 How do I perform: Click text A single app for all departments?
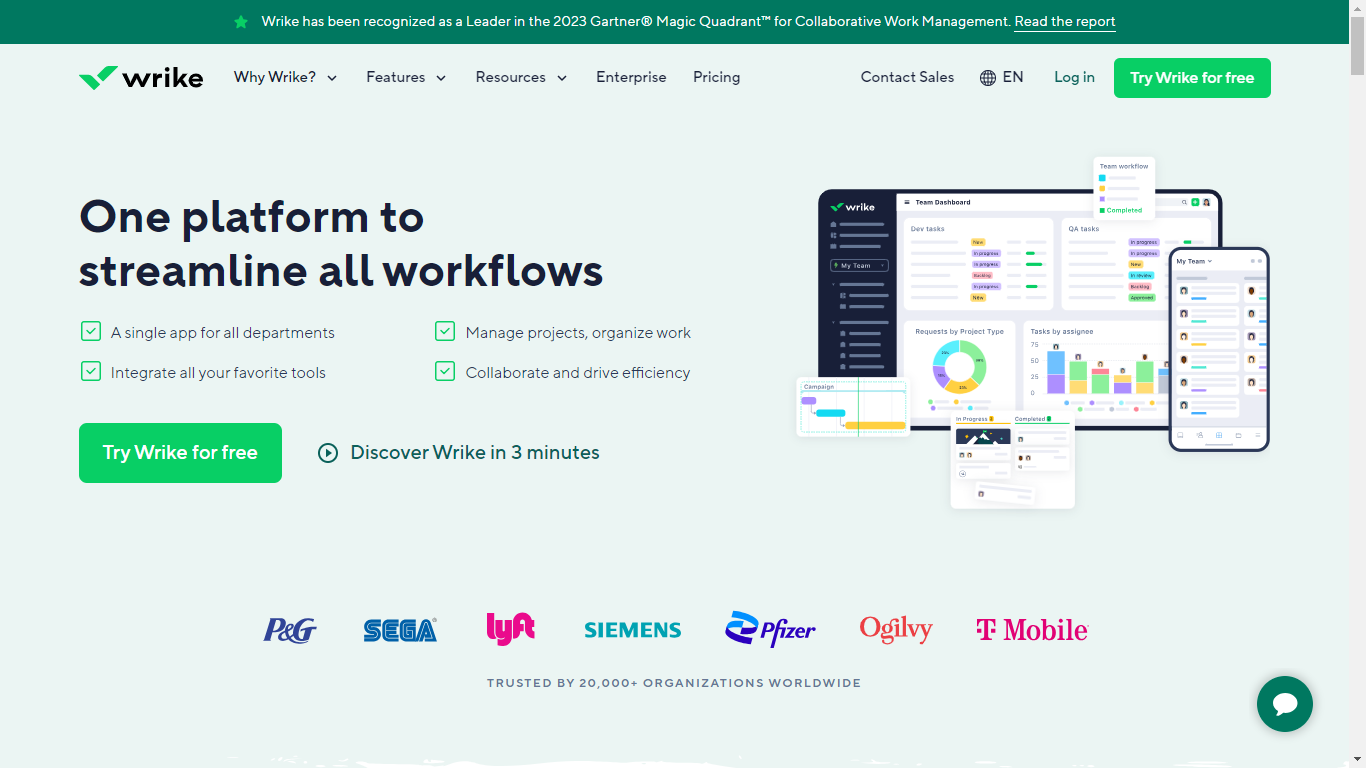pyautogui.click(x=223, y=332)
